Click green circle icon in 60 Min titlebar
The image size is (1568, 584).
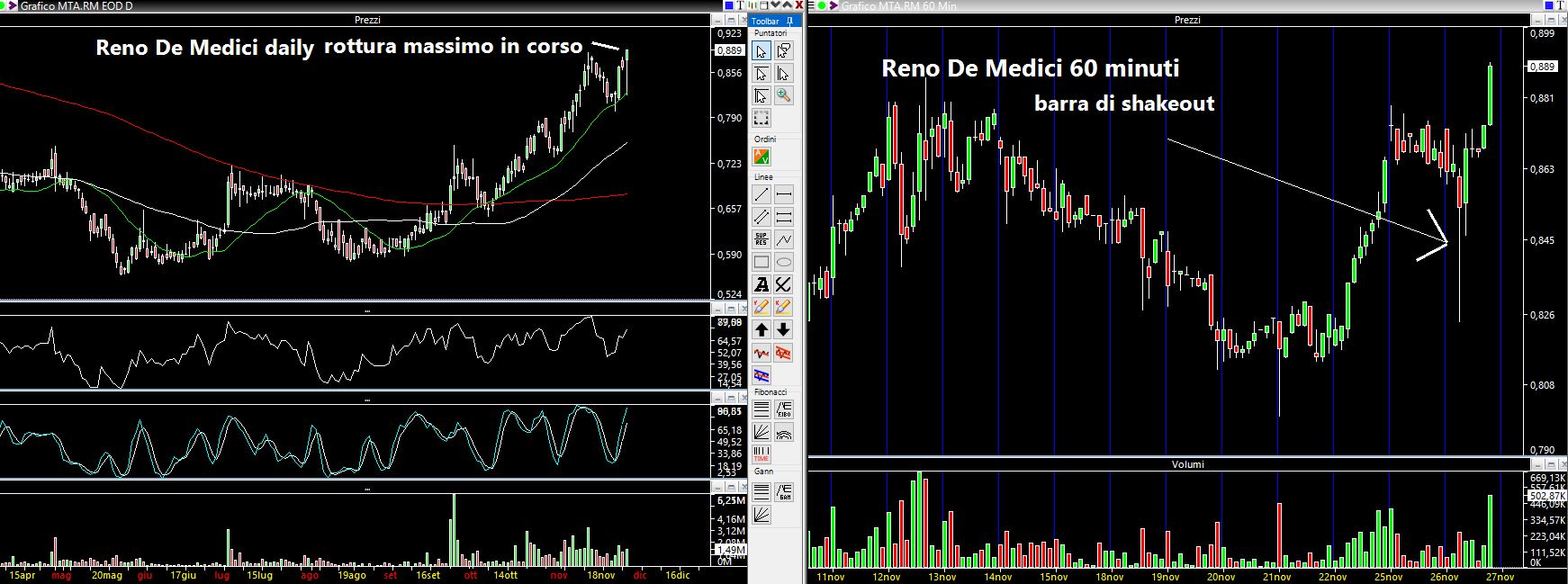tap(822, 5)
